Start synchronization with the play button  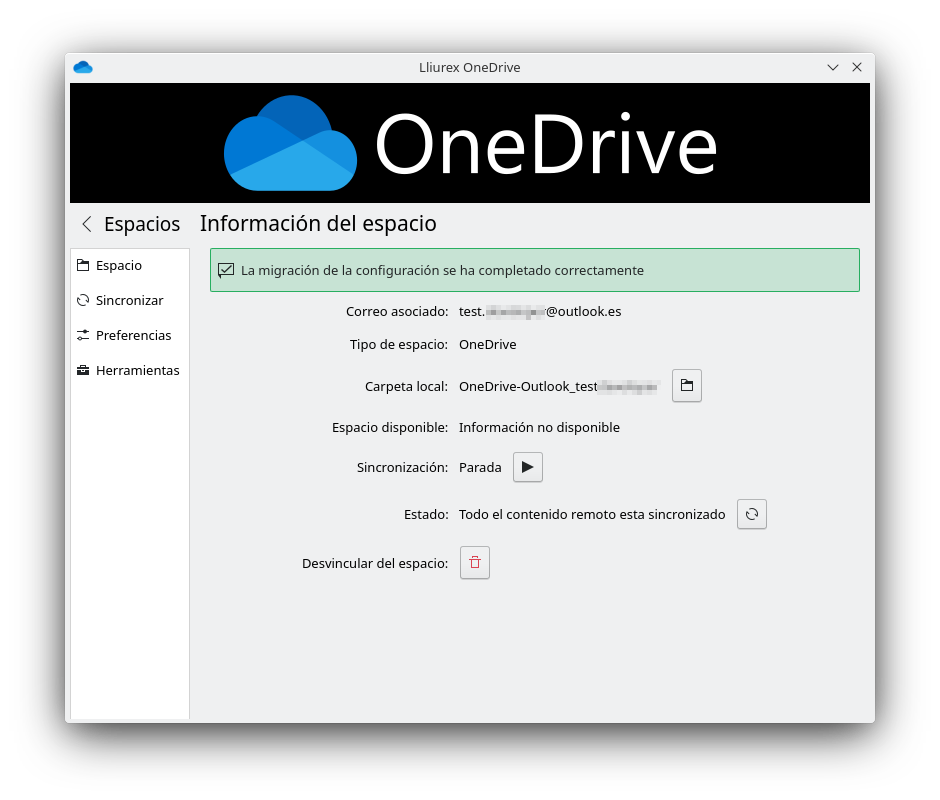tap(527, 468)
